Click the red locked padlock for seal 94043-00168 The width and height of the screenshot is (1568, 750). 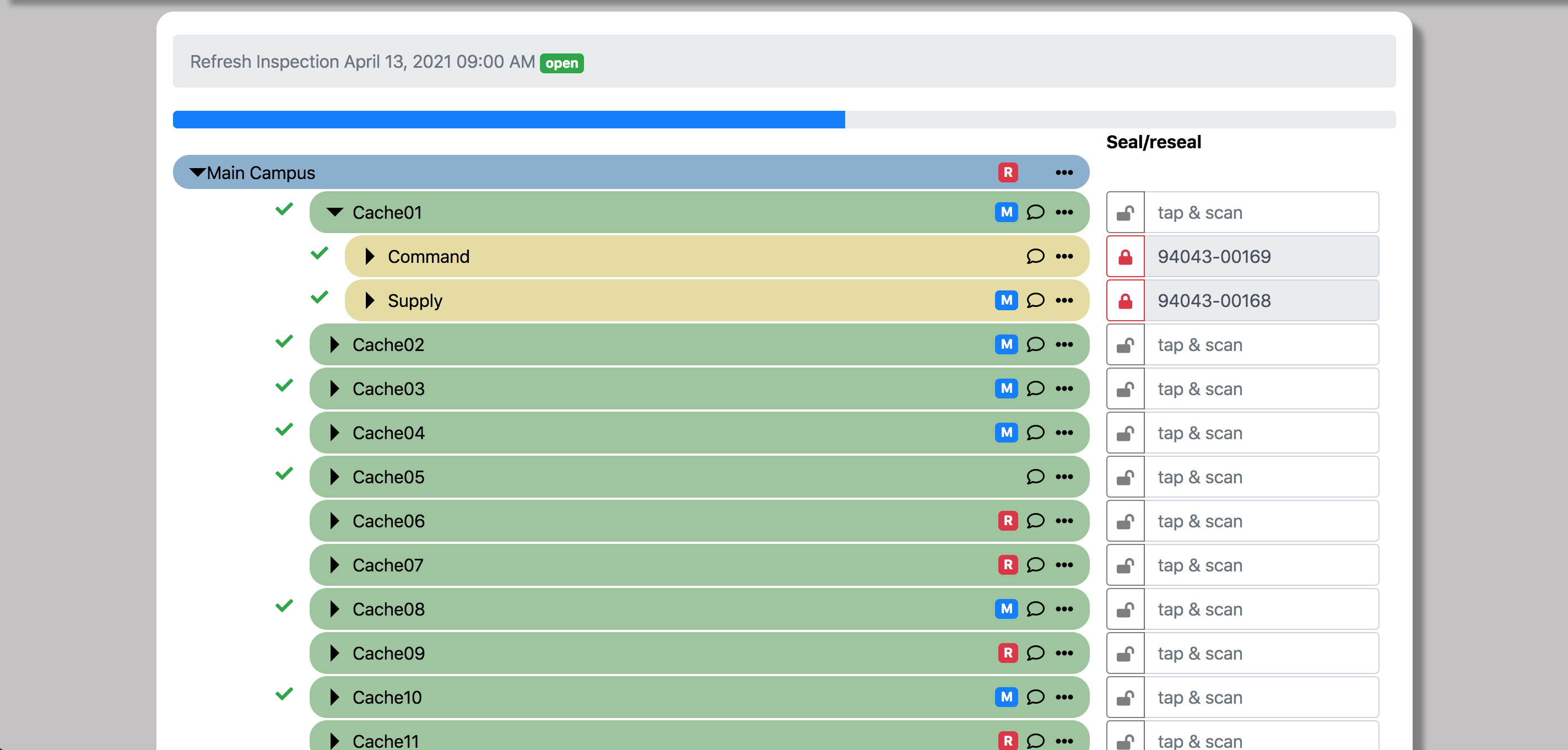pos(1125,301)
